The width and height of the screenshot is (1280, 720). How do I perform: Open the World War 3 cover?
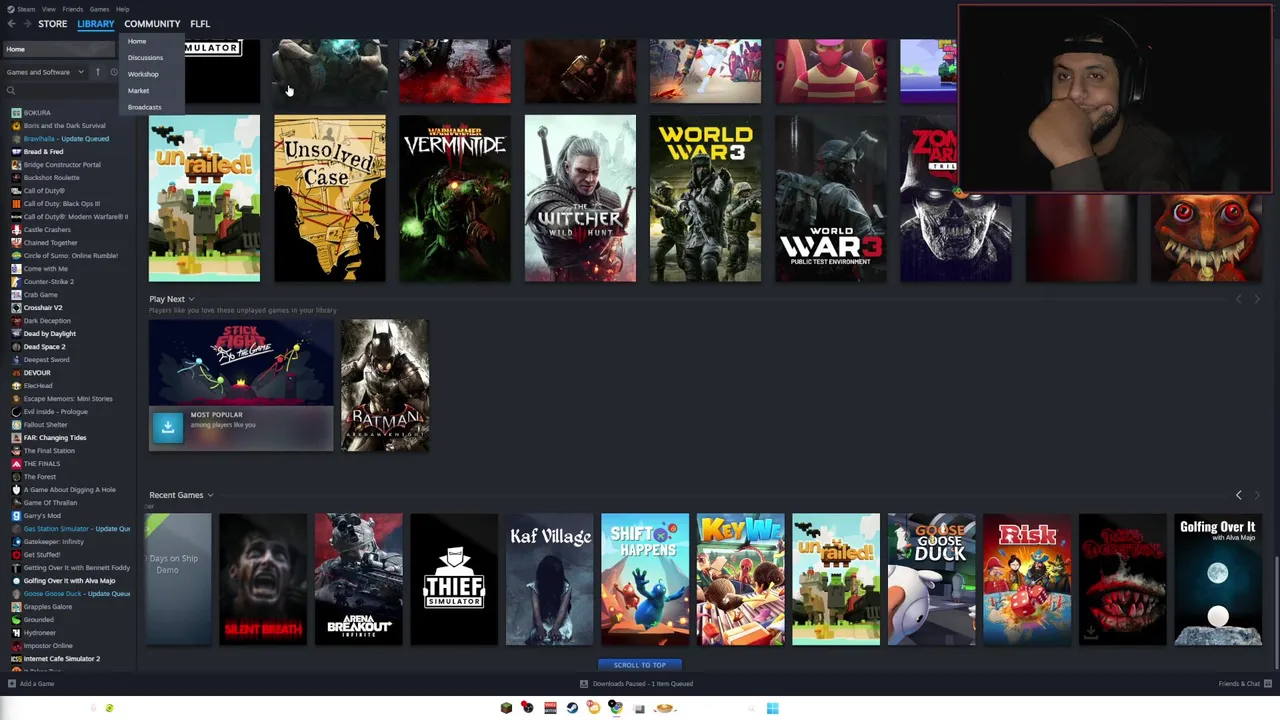click(x=706, y=198)
